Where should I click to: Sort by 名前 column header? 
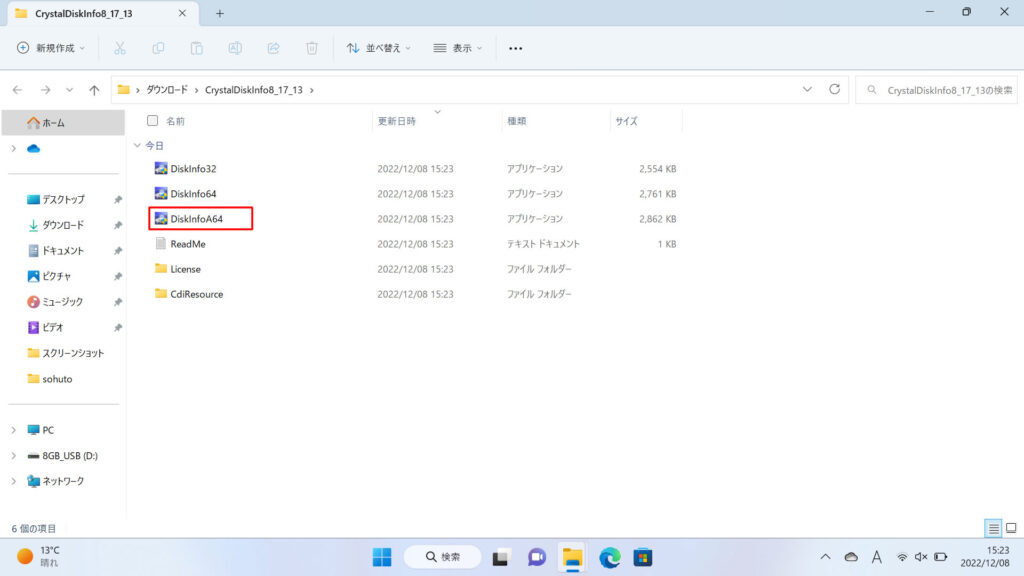coord(175,121)
